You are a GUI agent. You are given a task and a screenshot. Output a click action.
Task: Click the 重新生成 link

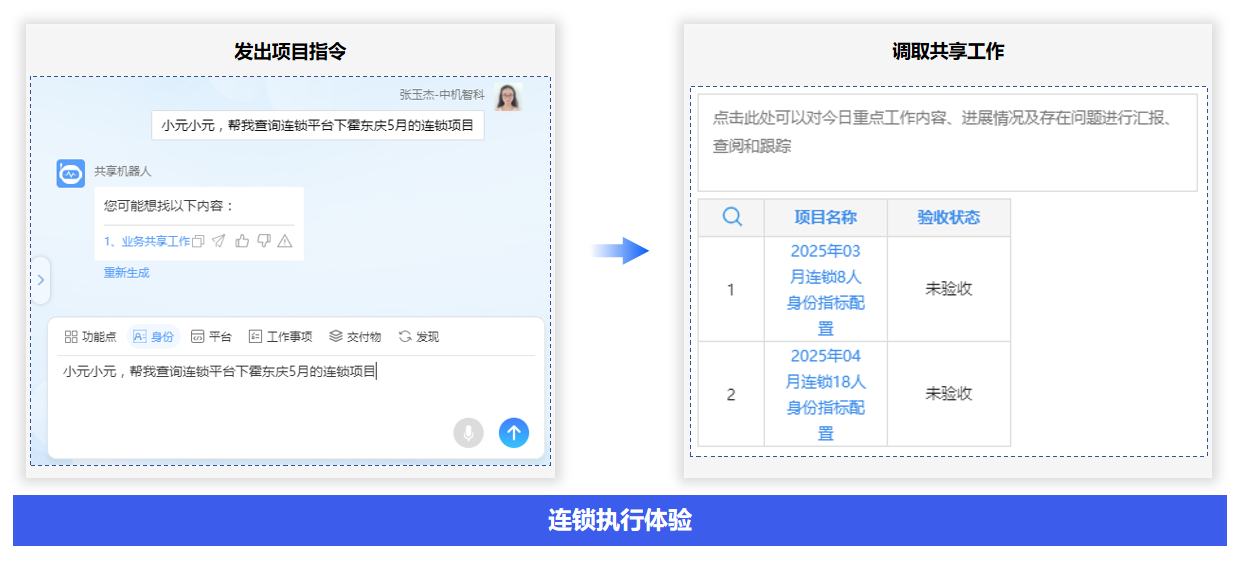(x=127, y=272)
